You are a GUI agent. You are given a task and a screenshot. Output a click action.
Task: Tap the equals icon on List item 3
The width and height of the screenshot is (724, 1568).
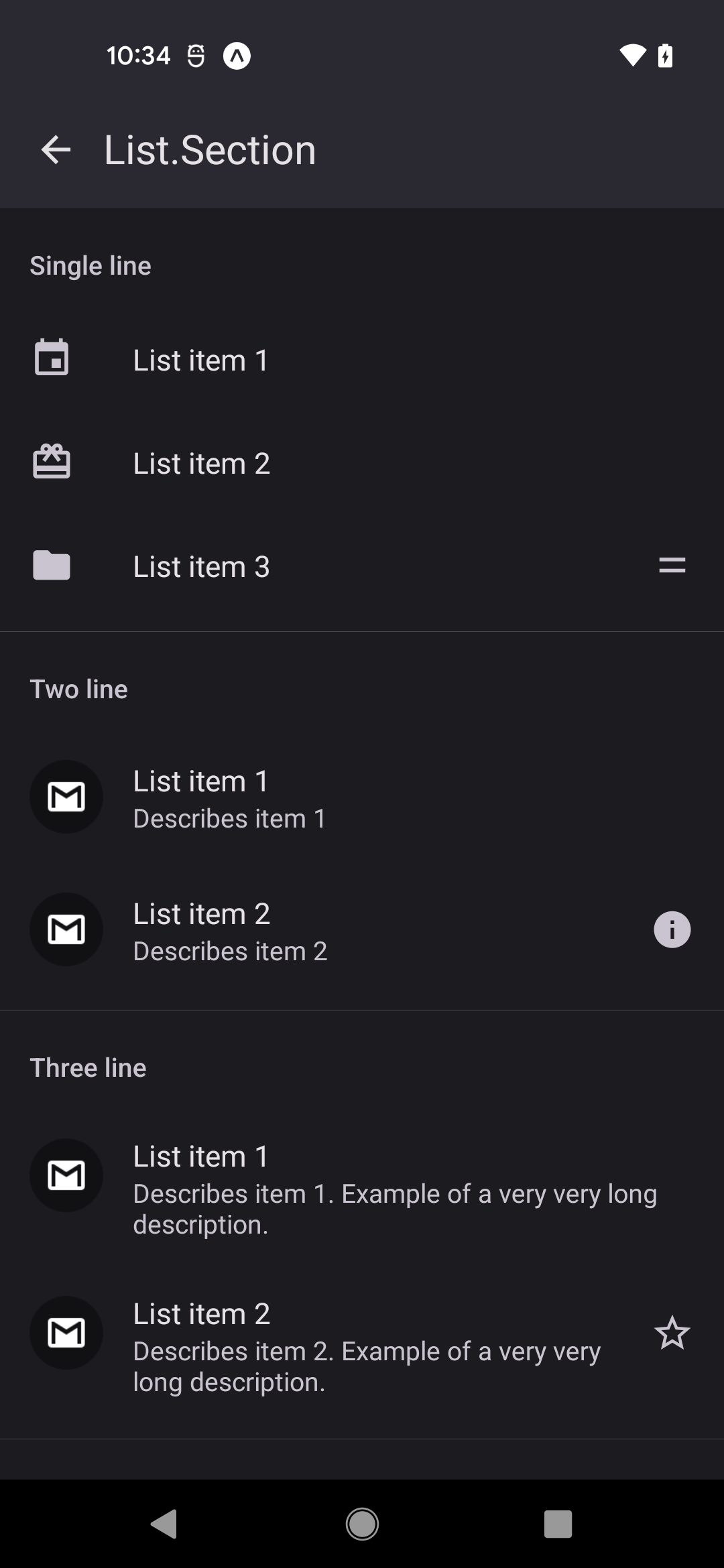tap(672, 566)
